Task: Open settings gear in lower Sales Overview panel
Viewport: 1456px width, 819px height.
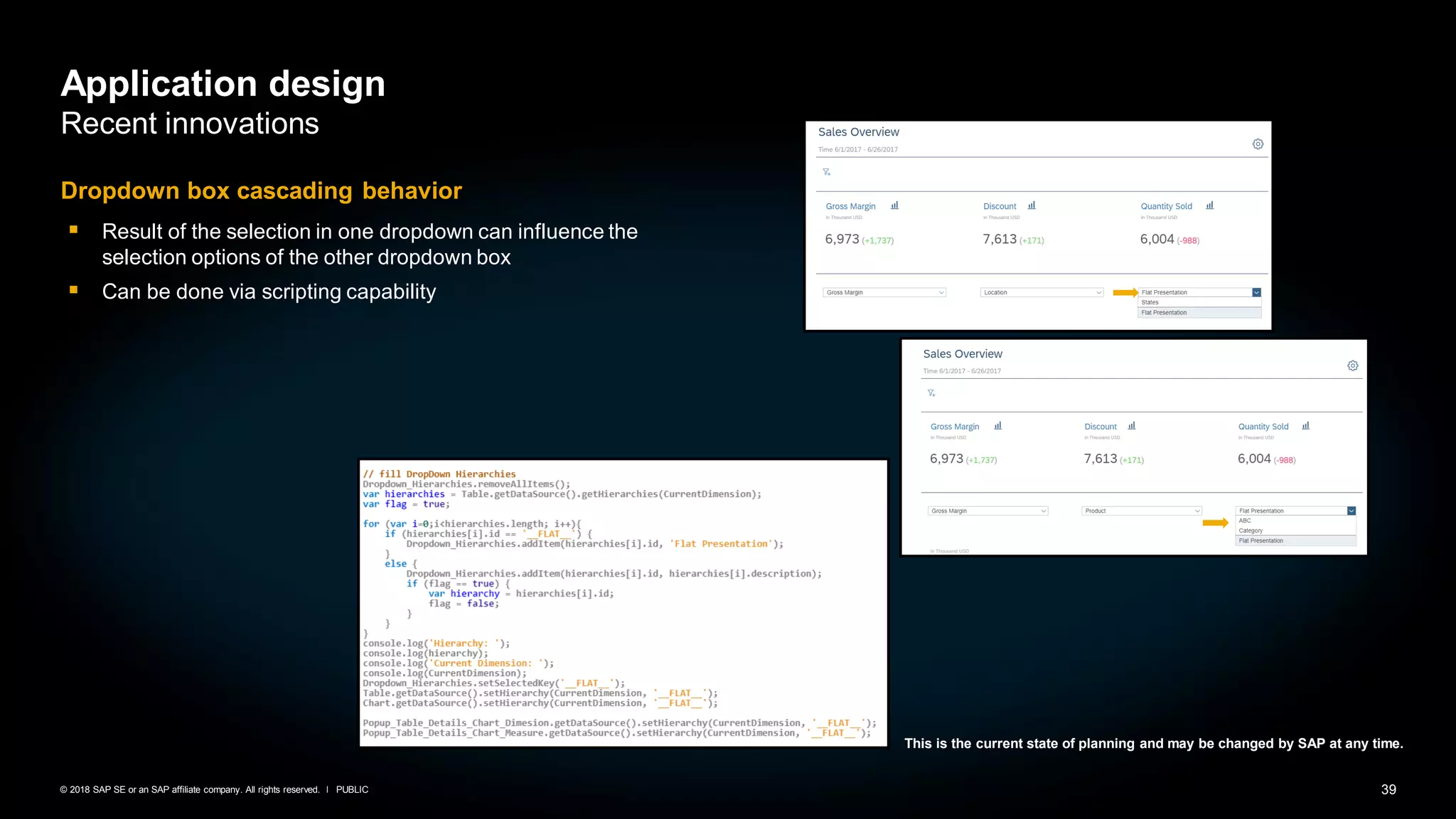Action: (x=1352, y=365)
